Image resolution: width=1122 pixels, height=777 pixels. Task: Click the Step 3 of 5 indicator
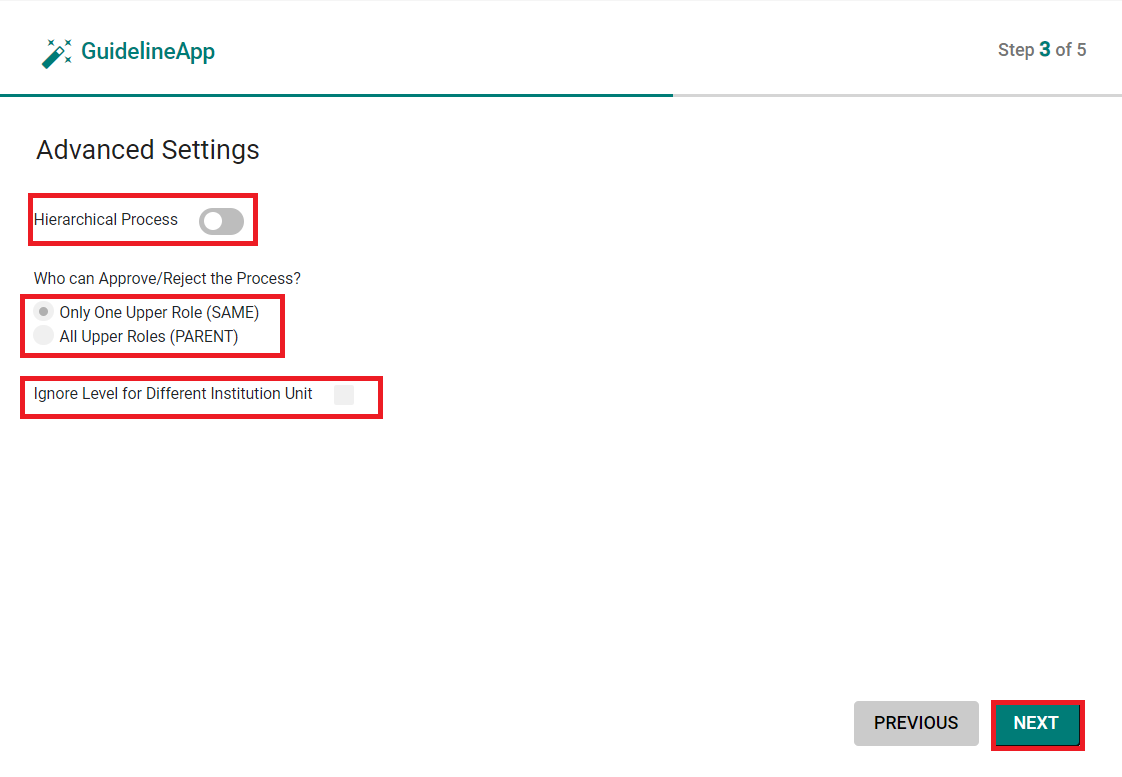click(1042, 49)
